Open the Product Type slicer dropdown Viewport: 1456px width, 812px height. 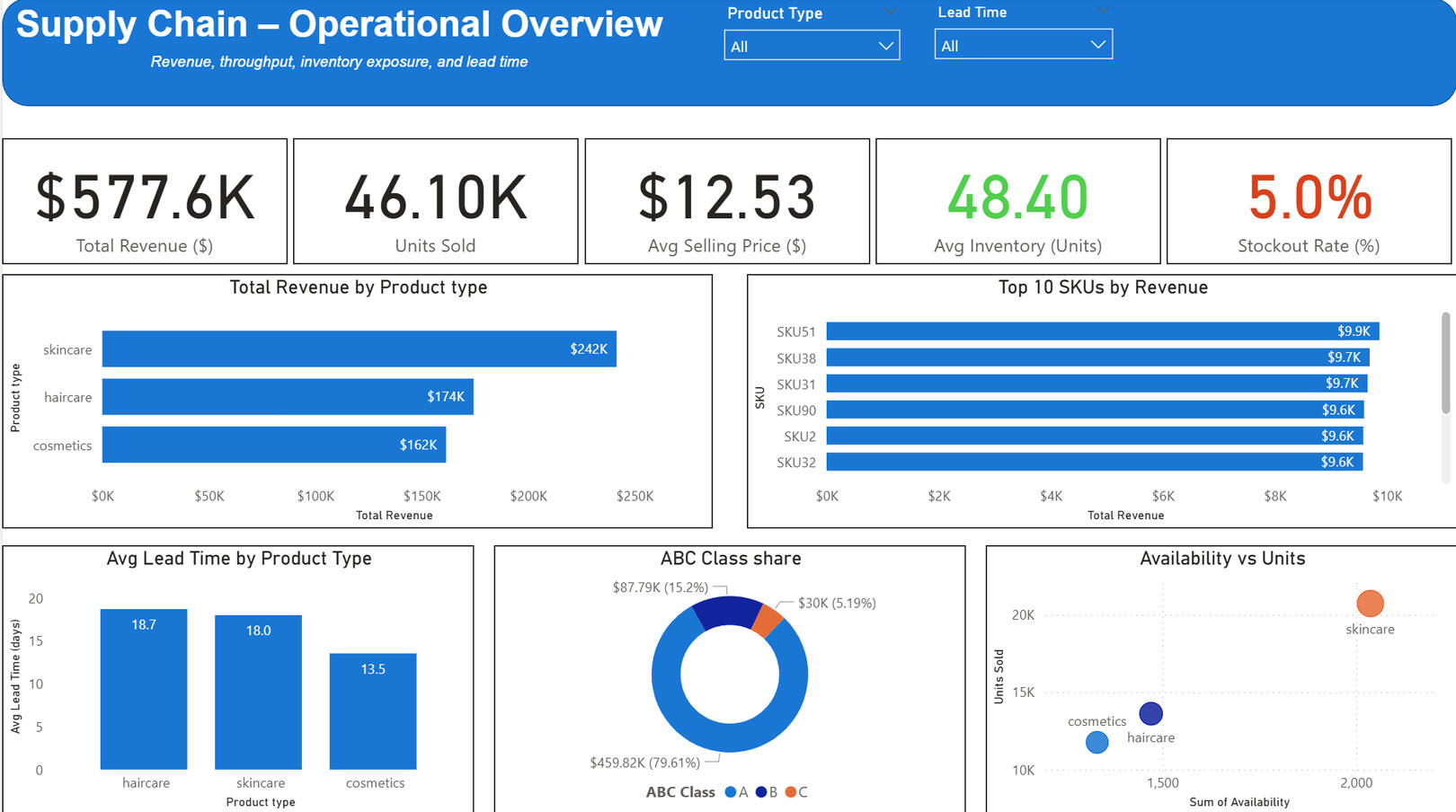pos(811,46)
